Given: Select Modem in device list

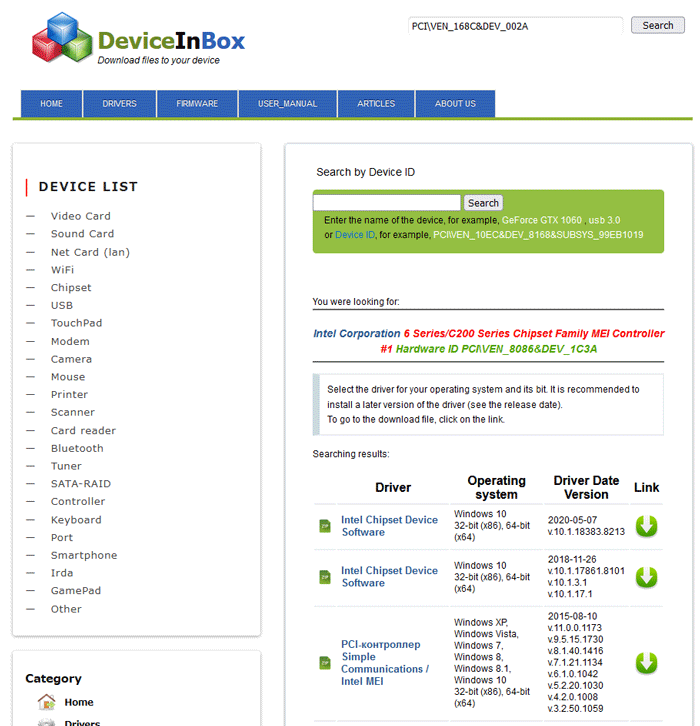Looking at the screenshot, I should point(70,342).
